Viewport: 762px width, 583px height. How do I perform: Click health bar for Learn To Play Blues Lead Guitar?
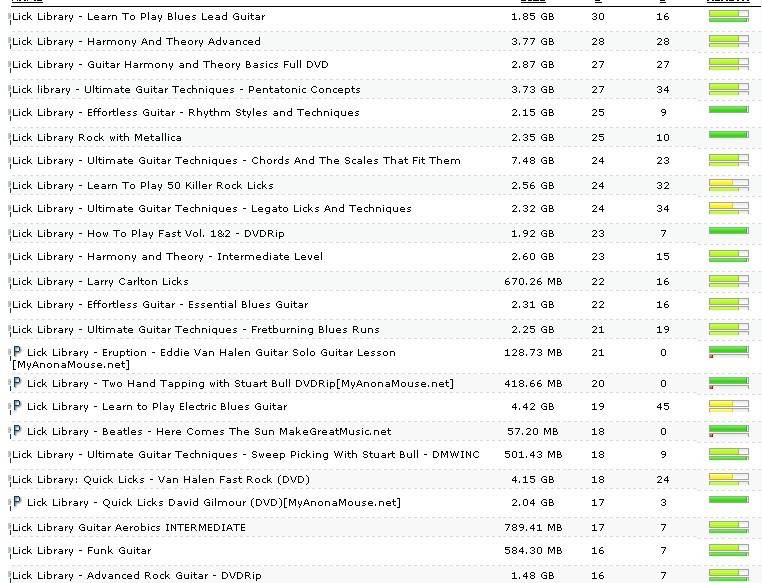click(x=728, y=16)
